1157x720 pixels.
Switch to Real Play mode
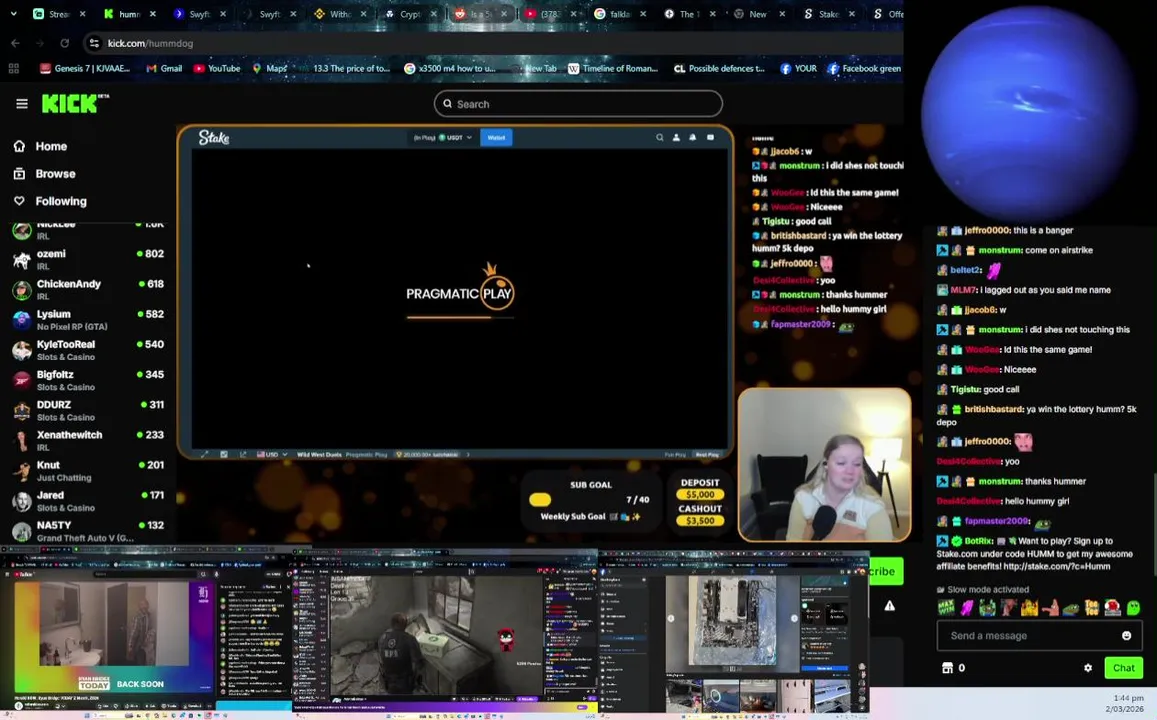(x=707, y=454)
